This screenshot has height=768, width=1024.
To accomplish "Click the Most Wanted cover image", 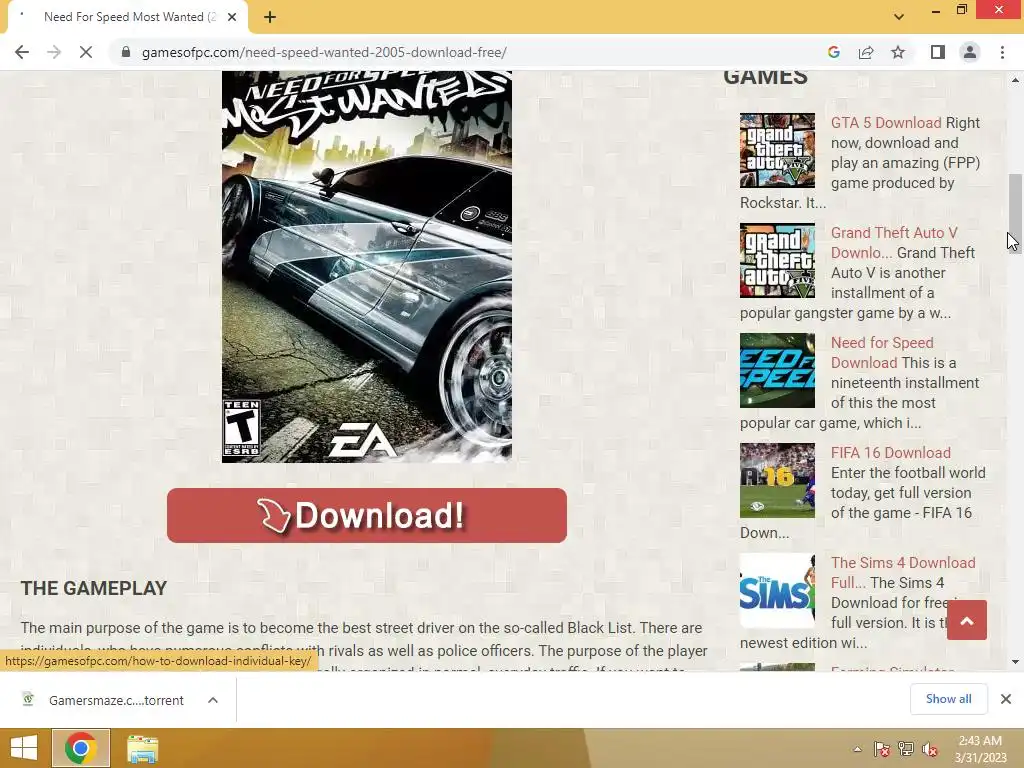I will pyautogui.click(x=367, y=266).
